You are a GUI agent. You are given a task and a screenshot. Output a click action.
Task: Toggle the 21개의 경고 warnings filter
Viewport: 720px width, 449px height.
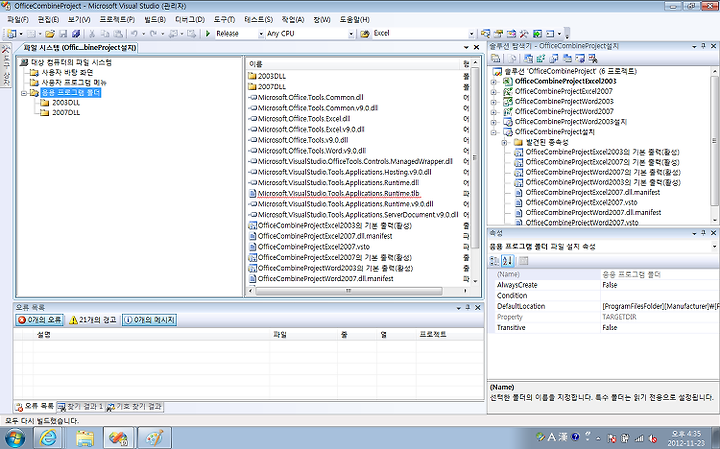[x=93, y=320]
